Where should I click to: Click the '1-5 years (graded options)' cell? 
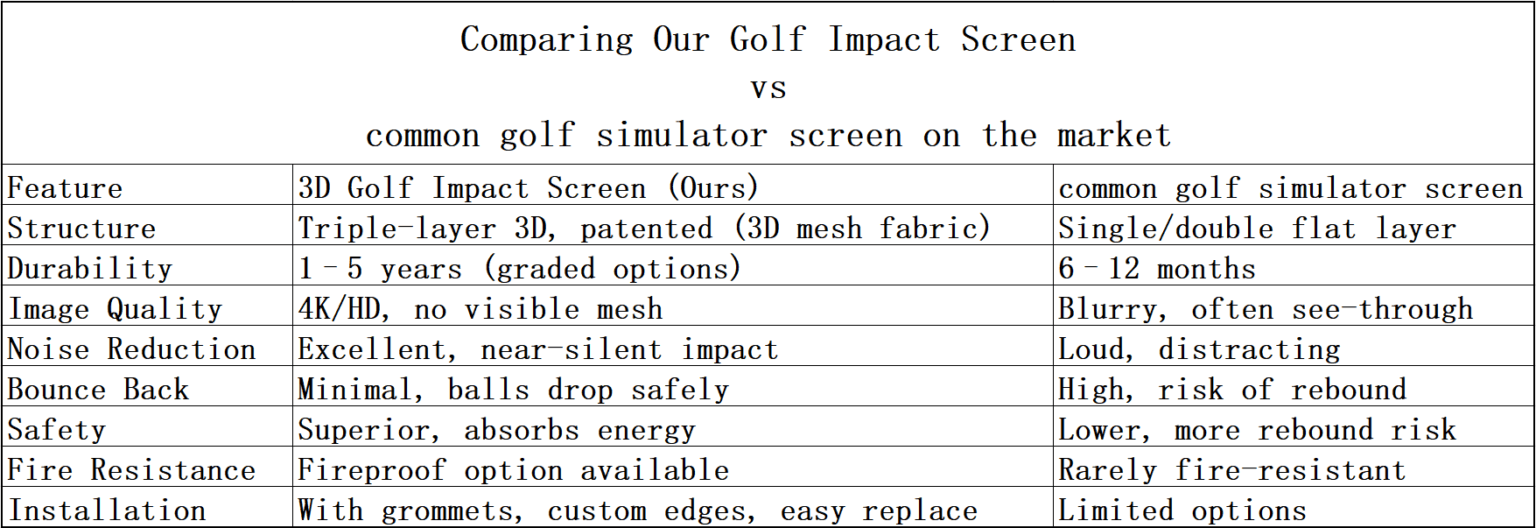[x=519, y=268]
